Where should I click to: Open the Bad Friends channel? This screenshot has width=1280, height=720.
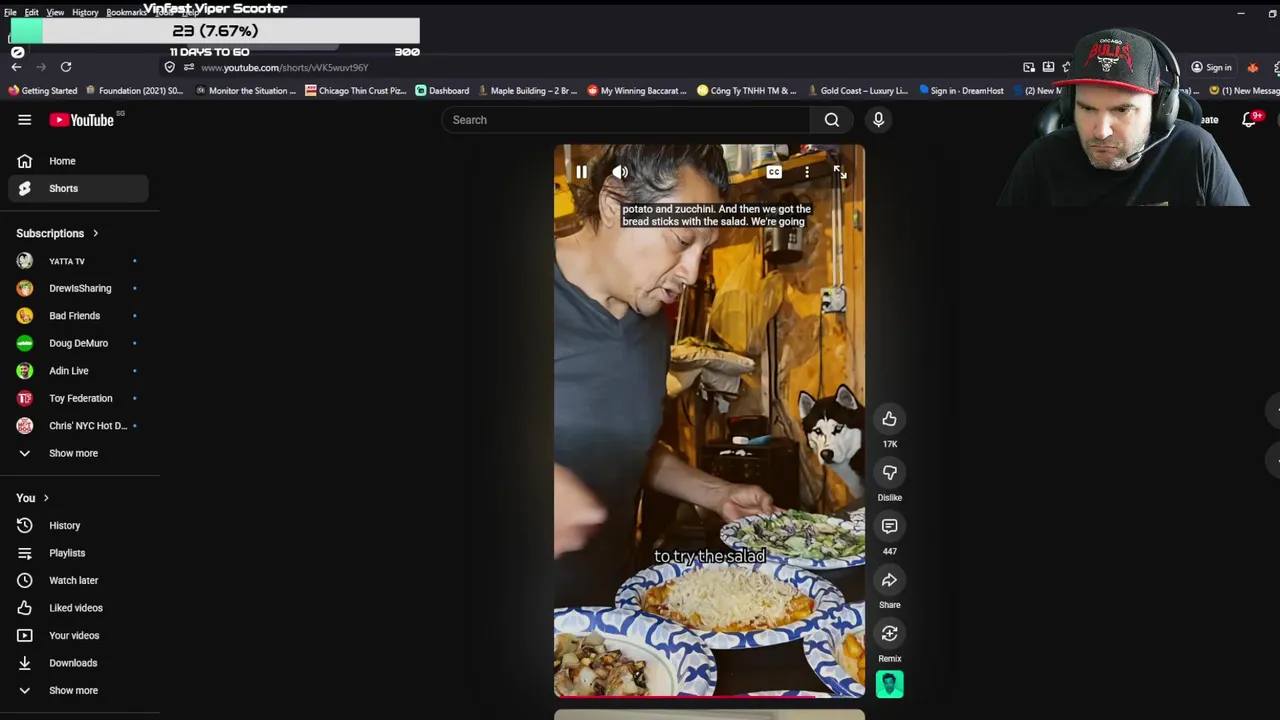click(x=78, y=316)
